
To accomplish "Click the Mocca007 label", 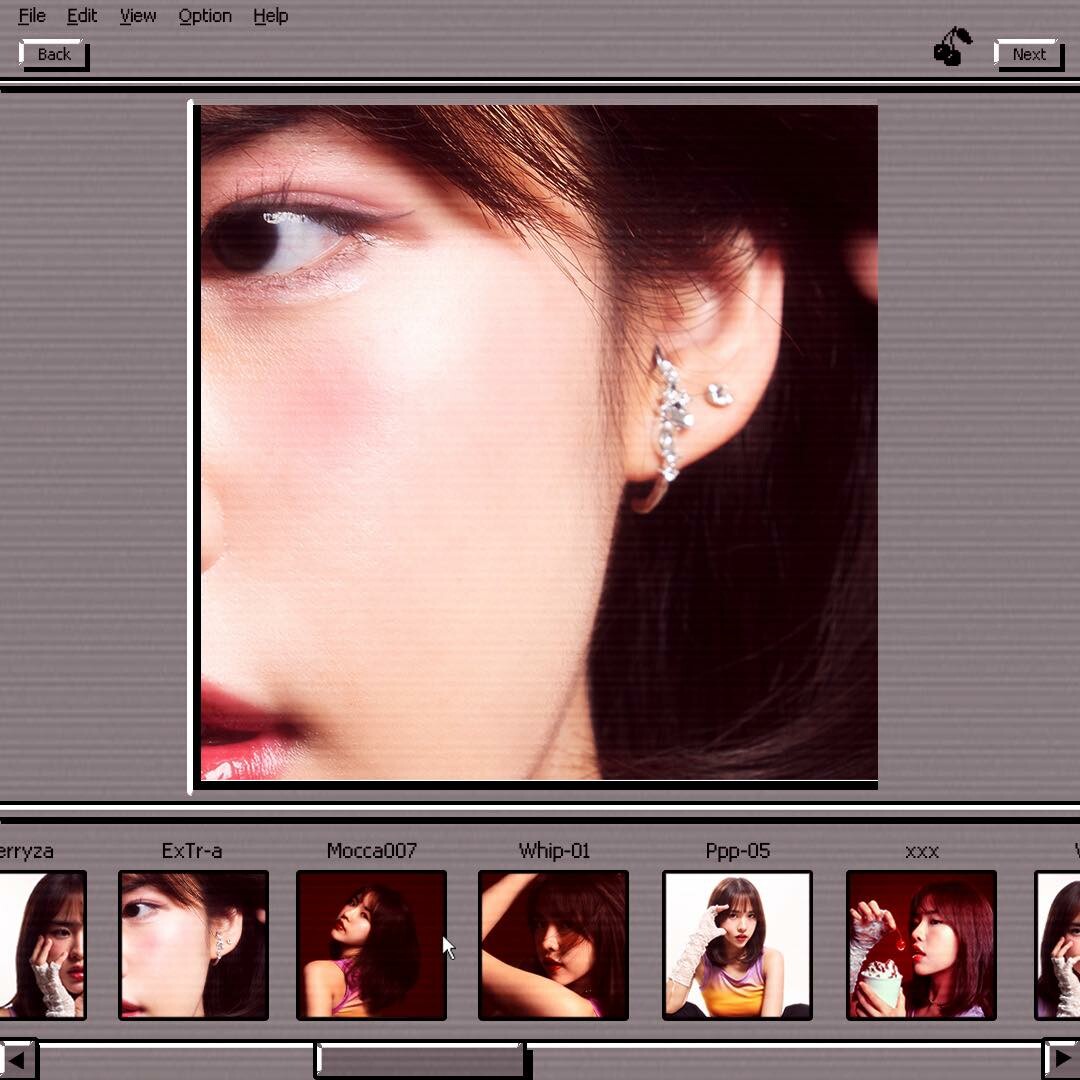I will point(372,851).
